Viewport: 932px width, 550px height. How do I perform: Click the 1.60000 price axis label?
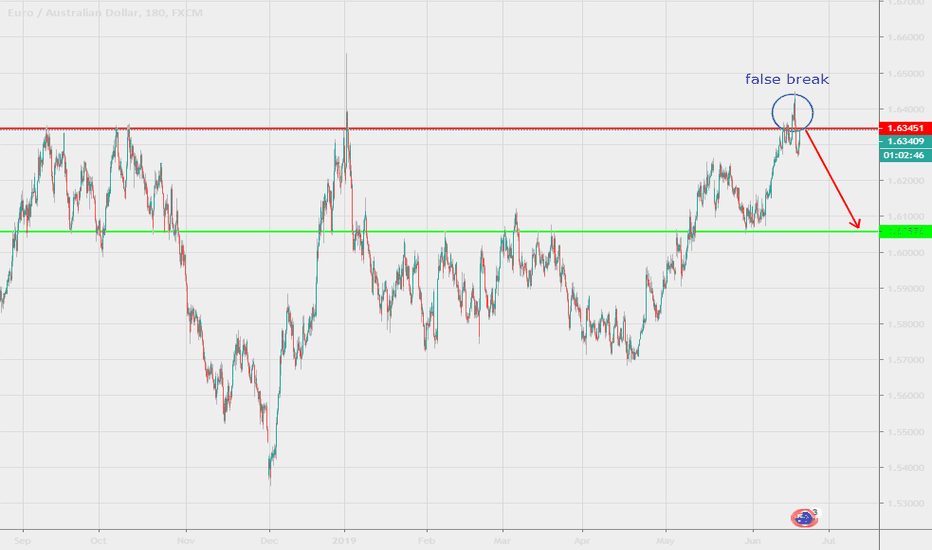pyautogui.click(x=906, y=253)
